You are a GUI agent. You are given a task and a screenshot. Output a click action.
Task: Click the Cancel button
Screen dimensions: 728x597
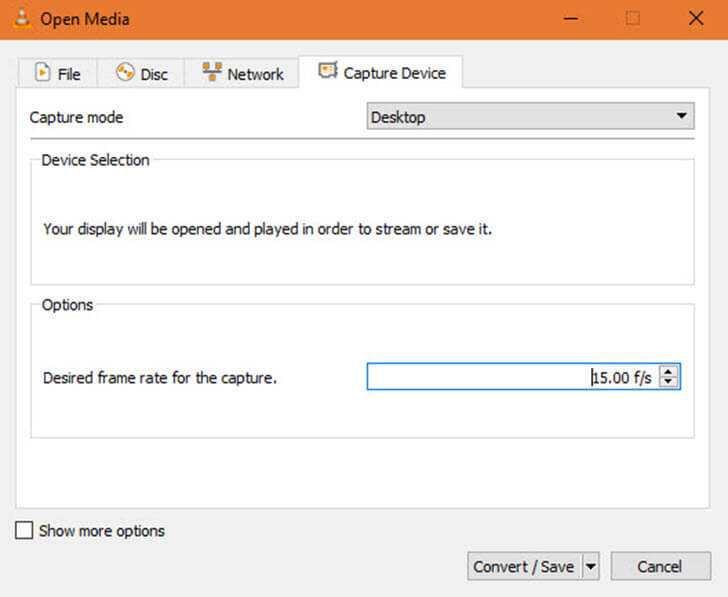click(660, 566)
